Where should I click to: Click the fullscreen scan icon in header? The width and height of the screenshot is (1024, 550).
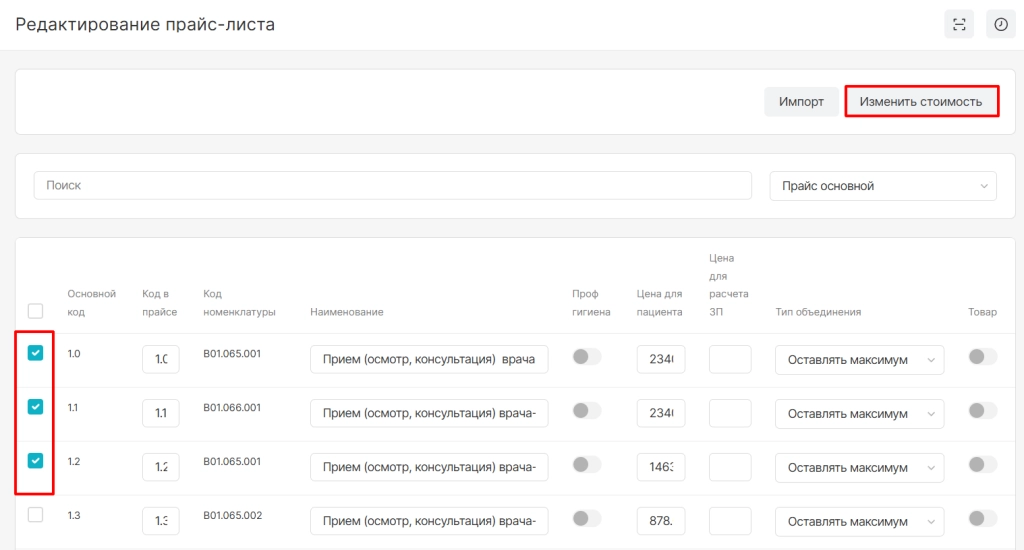point(959,25)
